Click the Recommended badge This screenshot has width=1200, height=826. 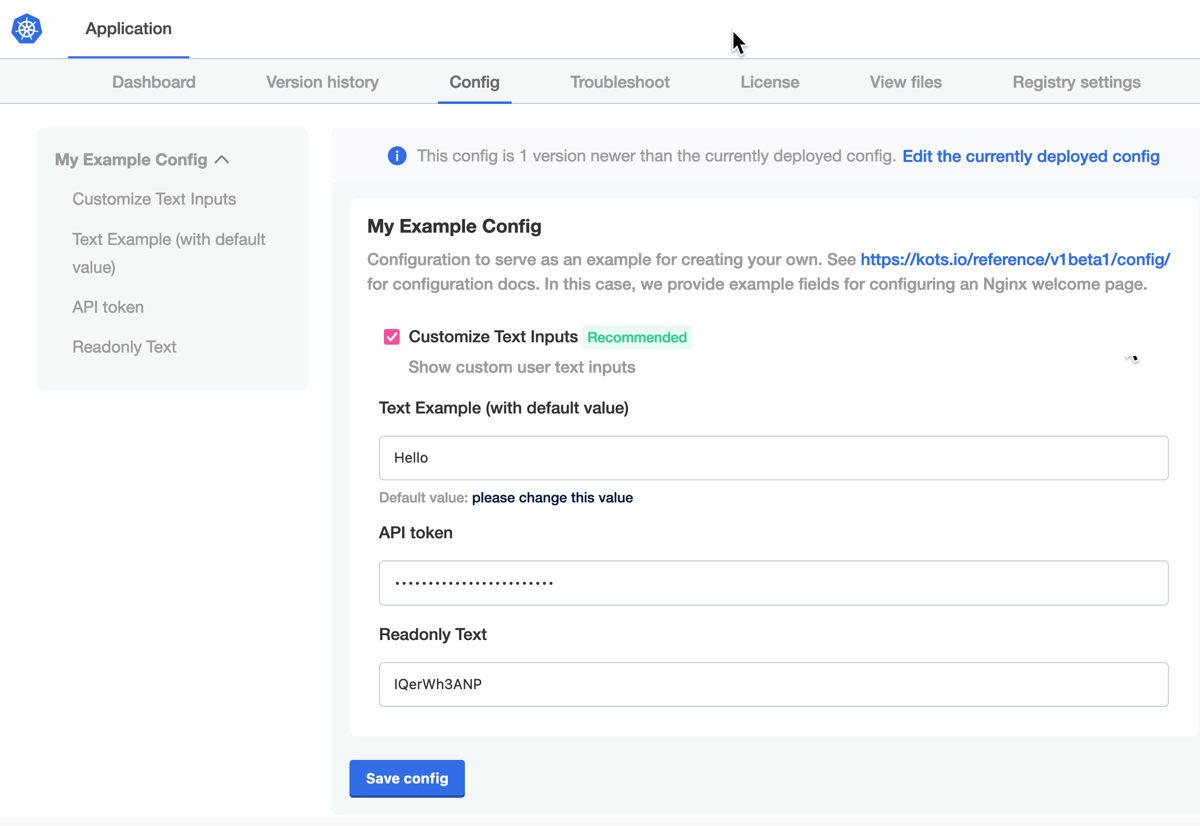click(x=637, y=337)
